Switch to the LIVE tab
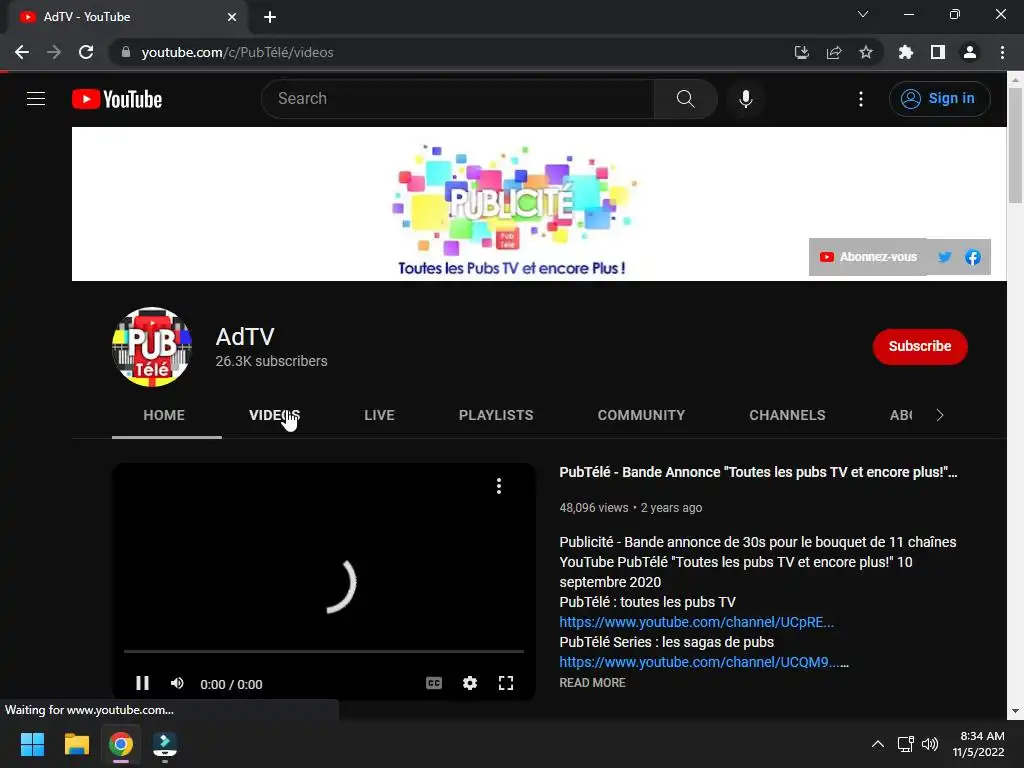The image size is (1024, 768). (x=379, y=415)
